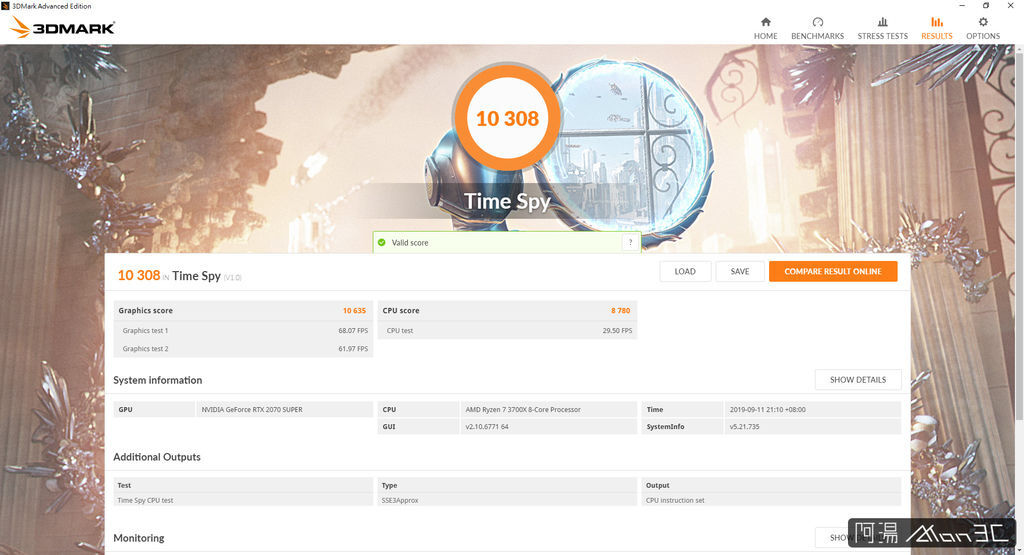This screenshot has width=1024, height=555.
Task: Click SHOW DETAILS for System information
Action: (x=857, y=379)
